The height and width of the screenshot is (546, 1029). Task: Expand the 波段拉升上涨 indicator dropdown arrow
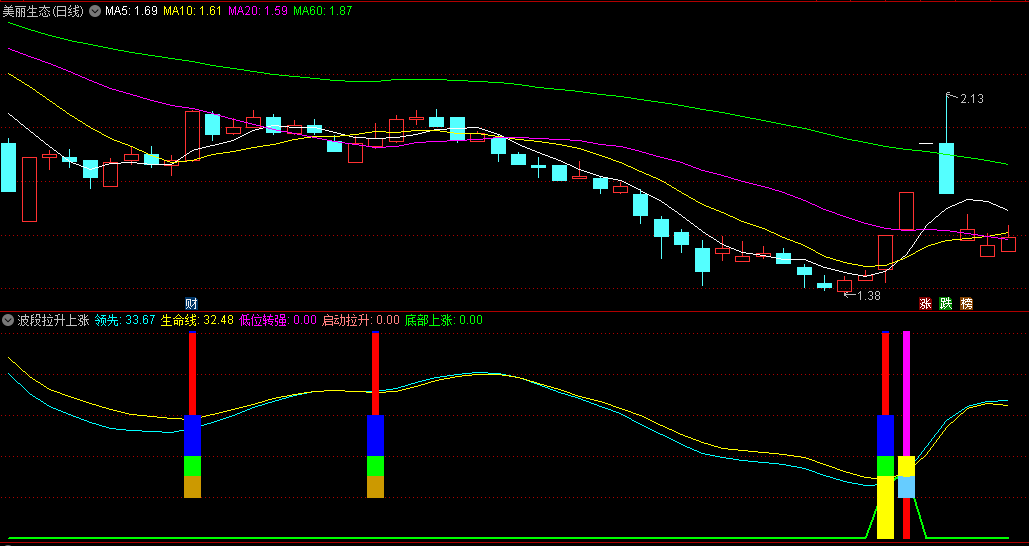click(8, 320)
